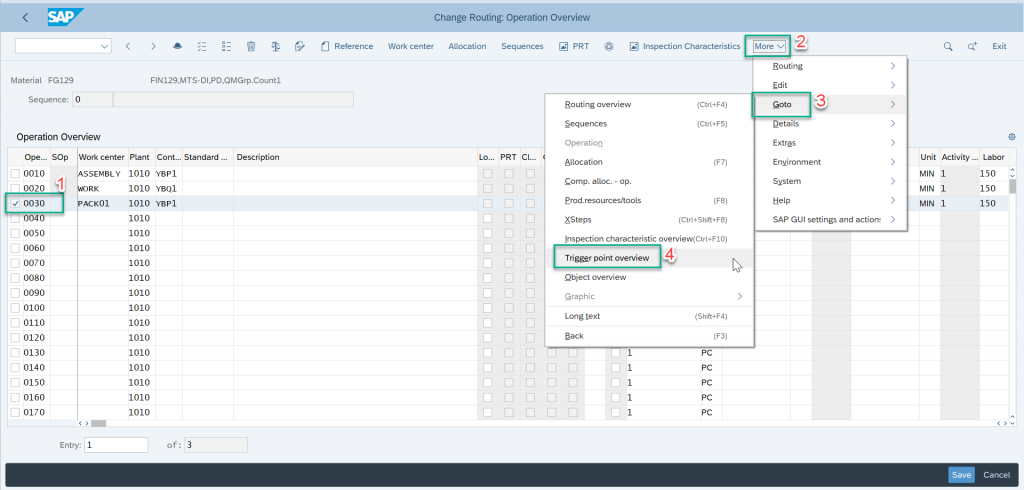
Task: Click the hat-shaped services icon
Action: click(x=177, y=46)
